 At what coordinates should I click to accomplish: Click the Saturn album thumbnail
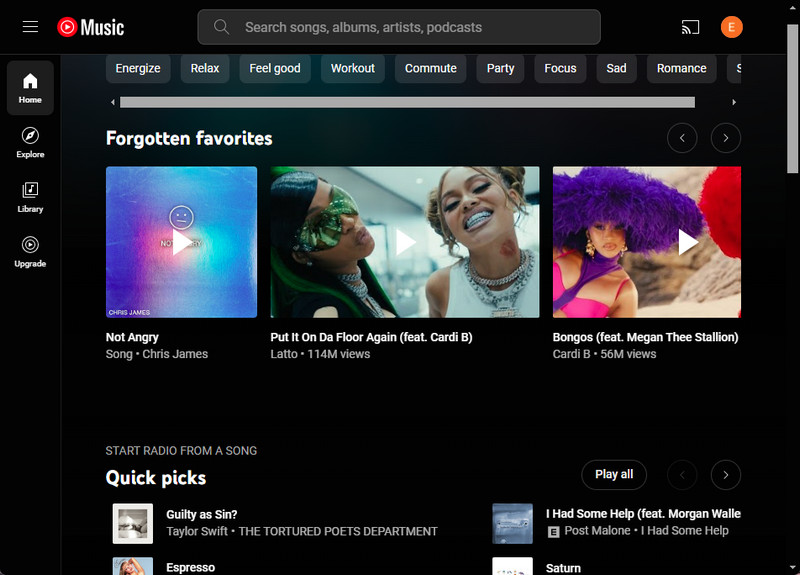point(512,566)
